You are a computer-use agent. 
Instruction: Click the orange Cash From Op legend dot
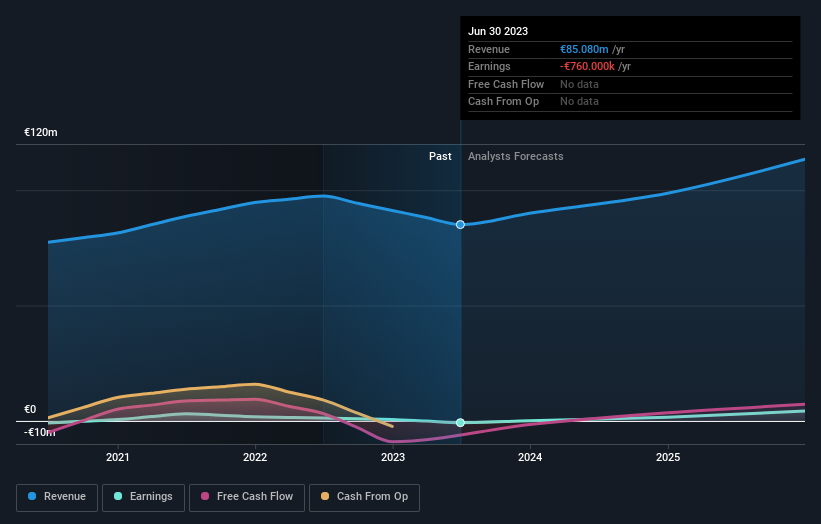(325, 496)
